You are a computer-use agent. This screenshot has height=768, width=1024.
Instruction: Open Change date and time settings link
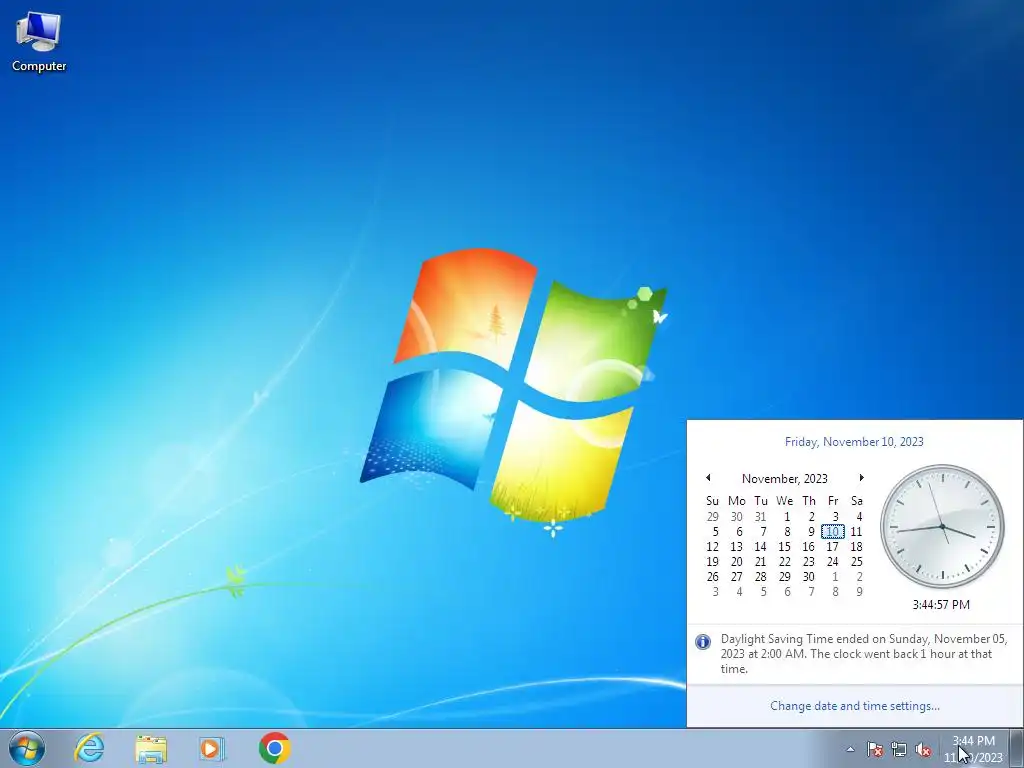click(x=855, y=706)
